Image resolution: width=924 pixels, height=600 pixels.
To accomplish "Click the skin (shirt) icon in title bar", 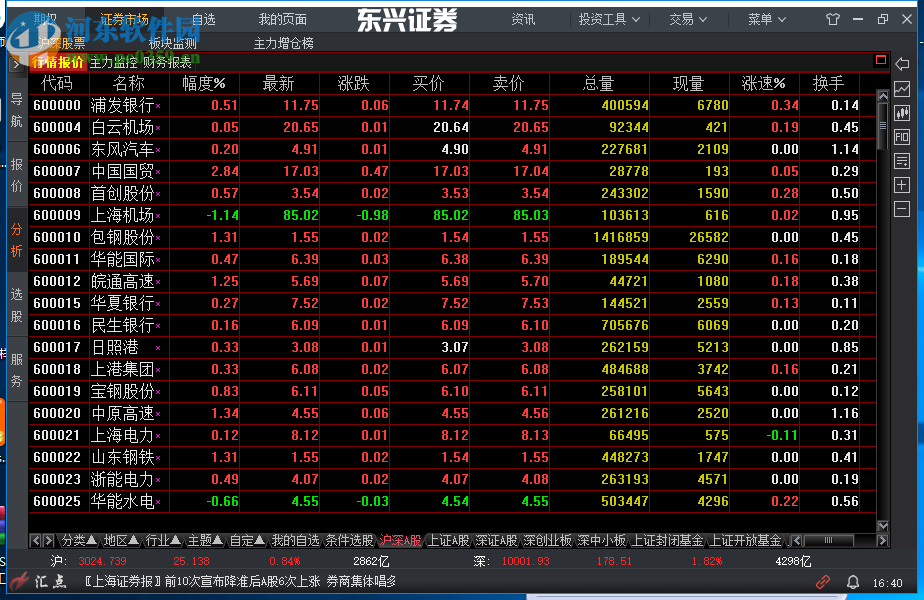I will click(x=833, y=19).
